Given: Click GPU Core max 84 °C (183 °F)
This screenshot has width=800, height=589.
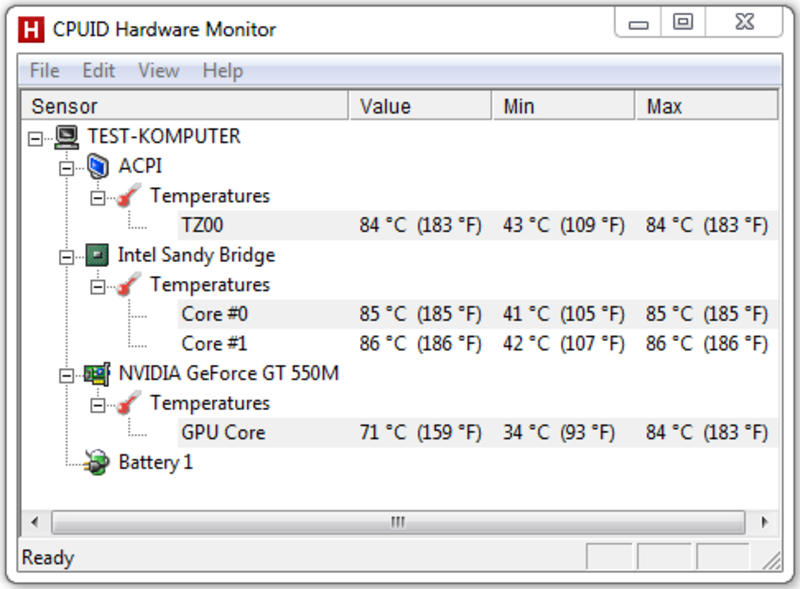Looking at the screenshot, I should (707, 432).
